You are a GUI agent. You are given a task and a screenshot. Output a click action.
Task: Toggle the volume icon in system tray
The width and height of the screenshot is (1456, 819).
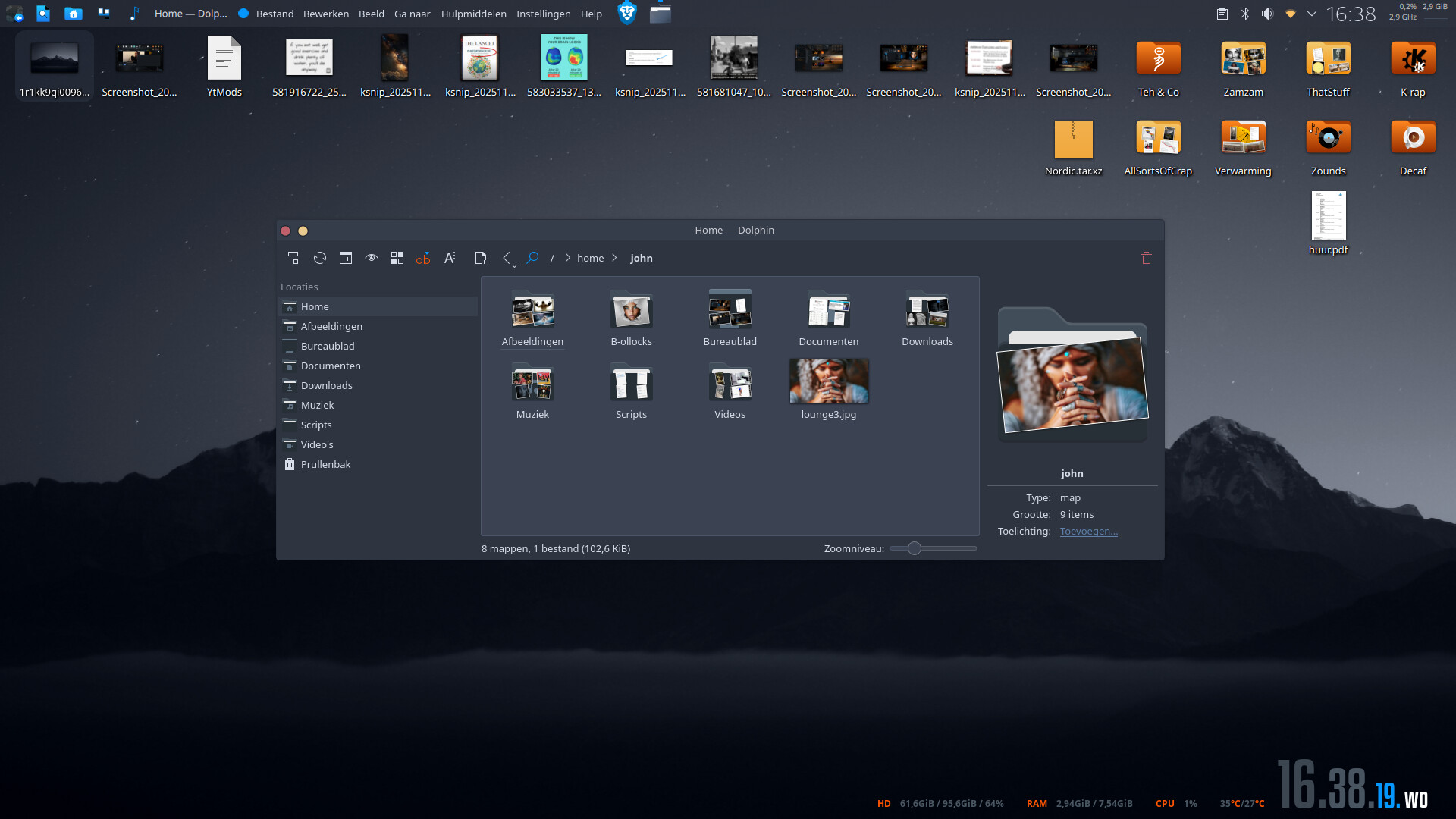coord(1267,14)
